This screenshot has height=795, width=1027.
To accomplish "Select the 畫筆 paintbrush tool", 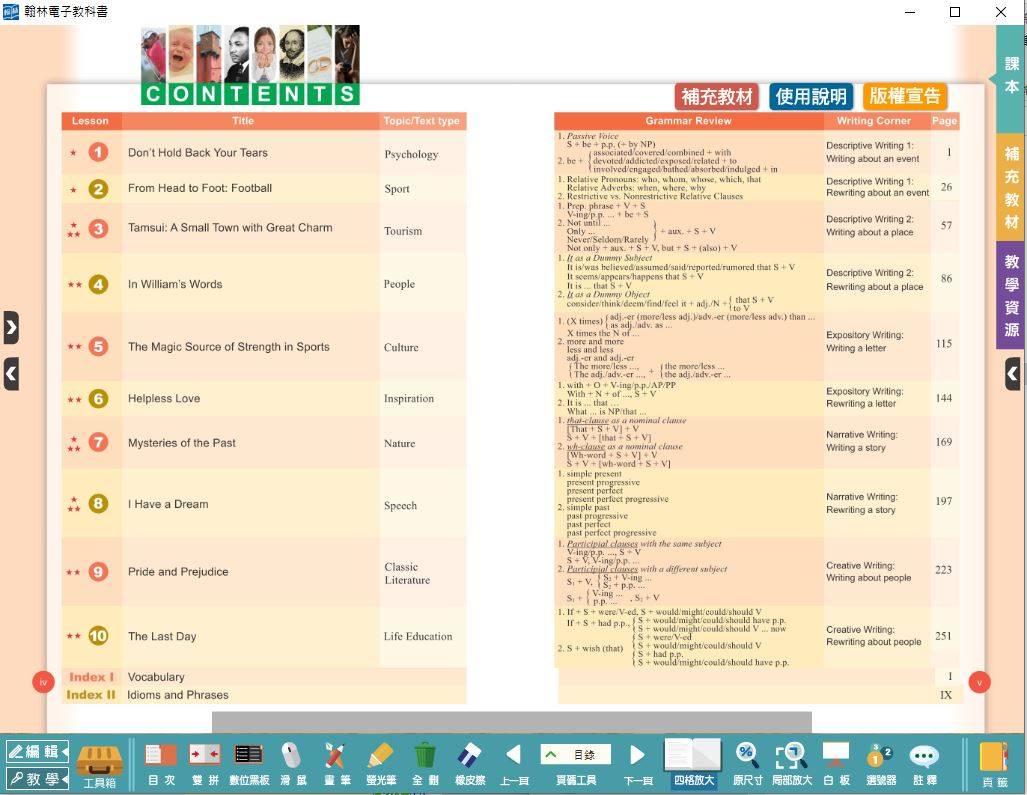I will pos(337,765).
